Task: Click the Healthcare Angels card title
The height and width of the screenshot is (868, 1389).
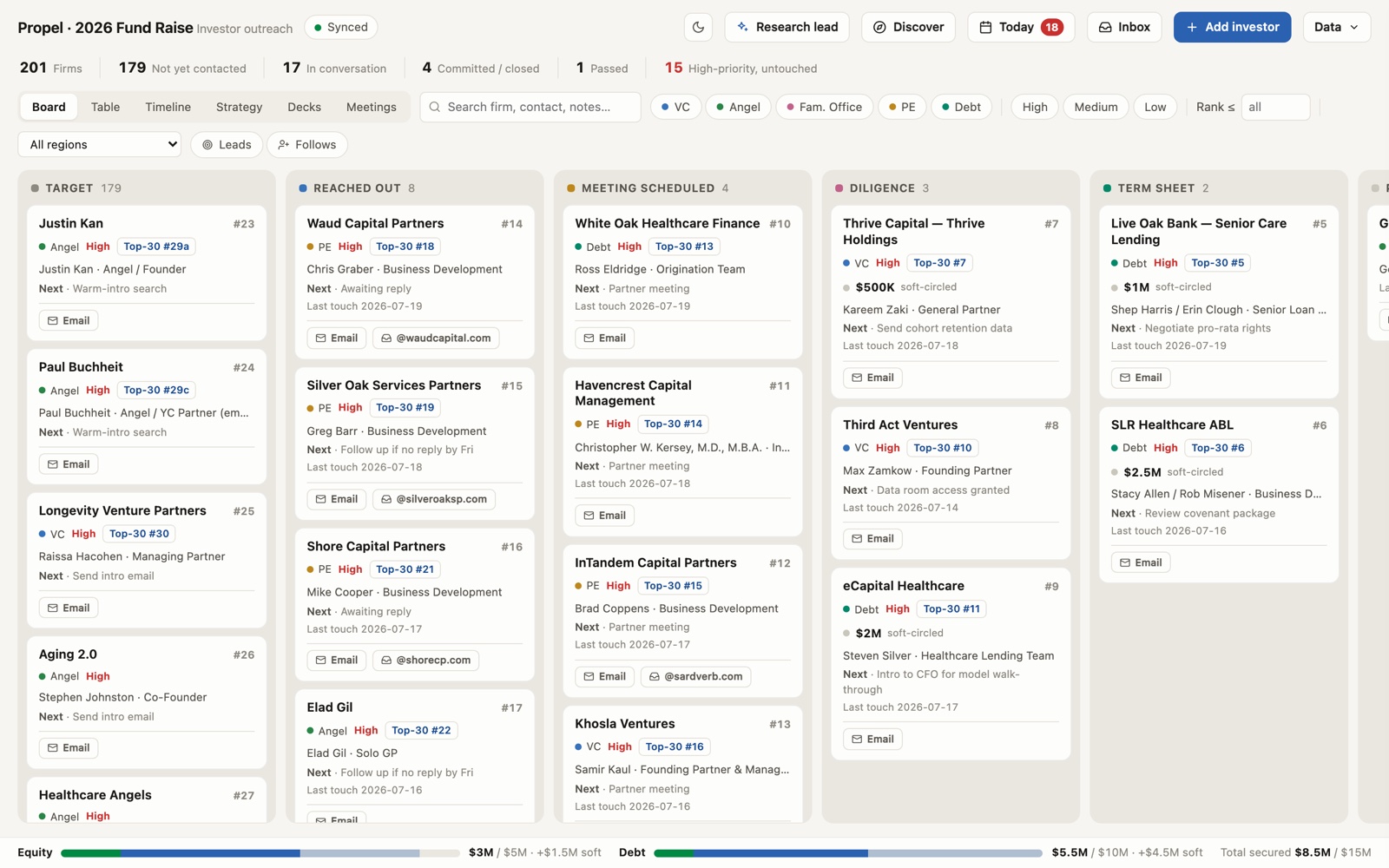Action: 95,795
